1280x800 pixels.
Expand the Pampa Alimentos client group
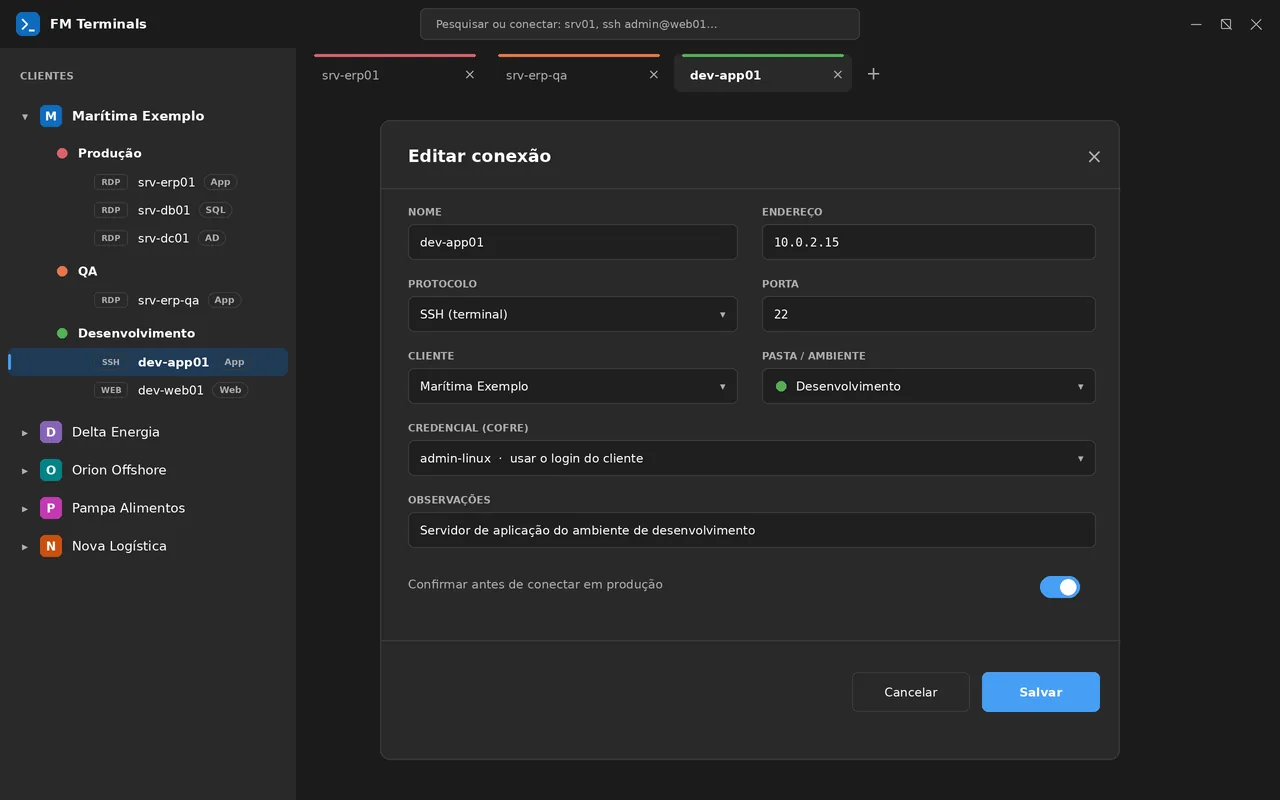pyautogui.click(x=25, y=509)
